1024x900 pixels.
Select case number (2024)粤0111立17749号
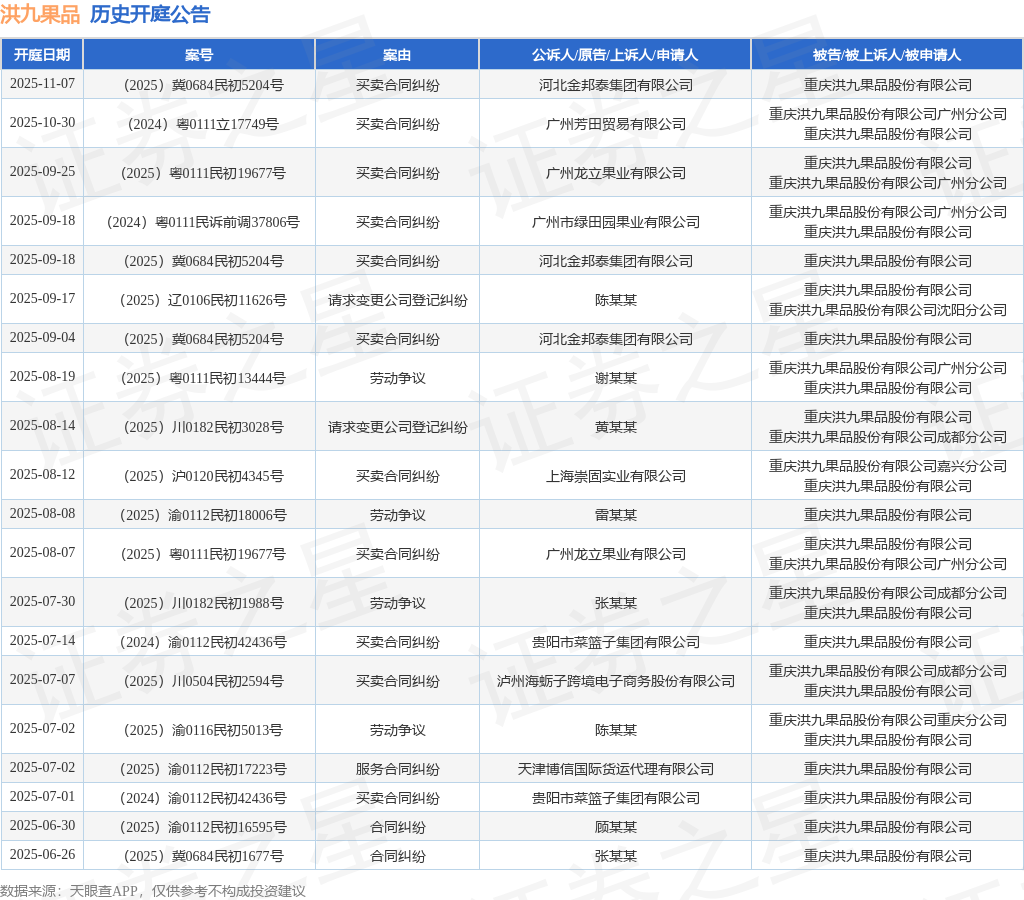coord(203,124)
